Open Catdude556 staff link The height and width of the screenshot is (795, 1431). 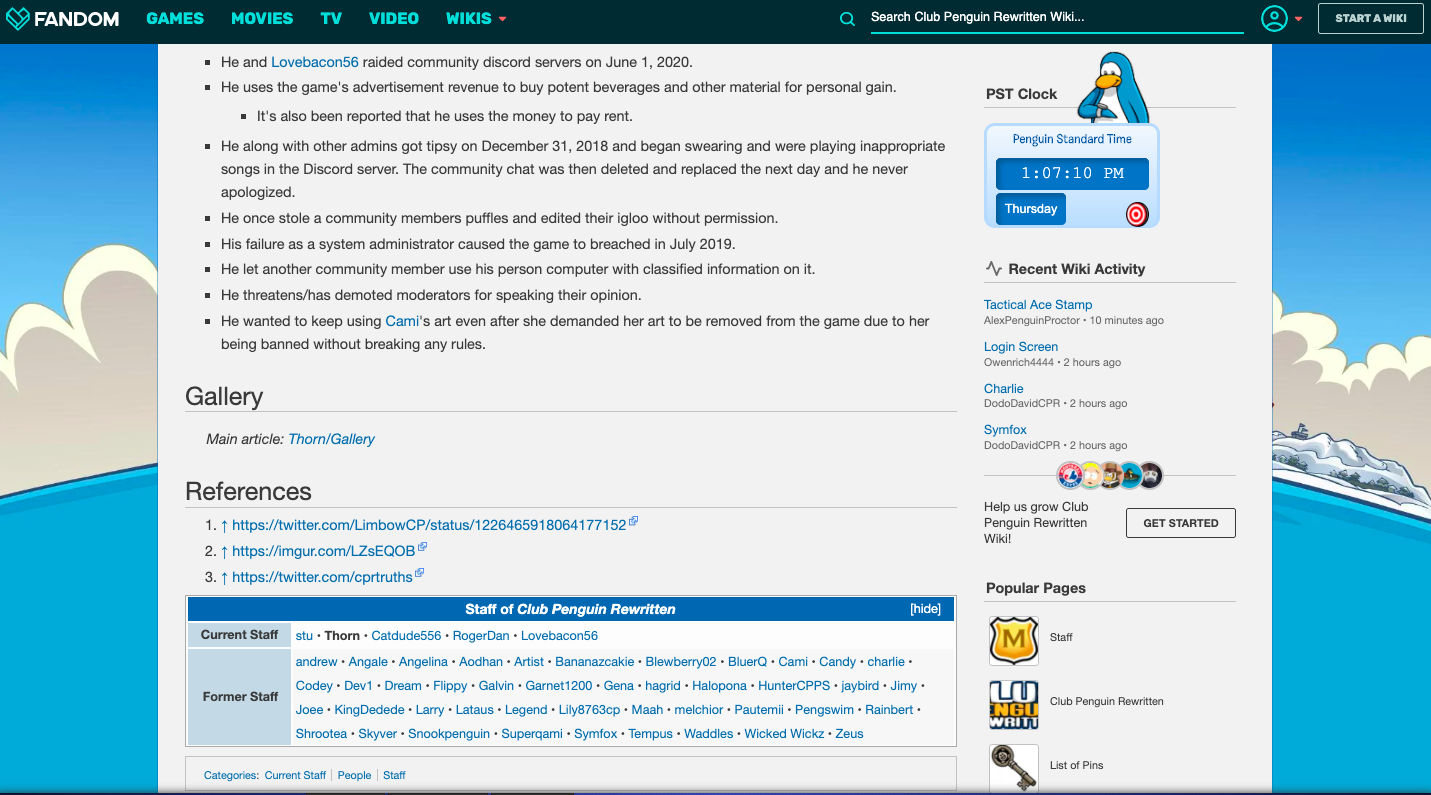[x=406, y=636]
